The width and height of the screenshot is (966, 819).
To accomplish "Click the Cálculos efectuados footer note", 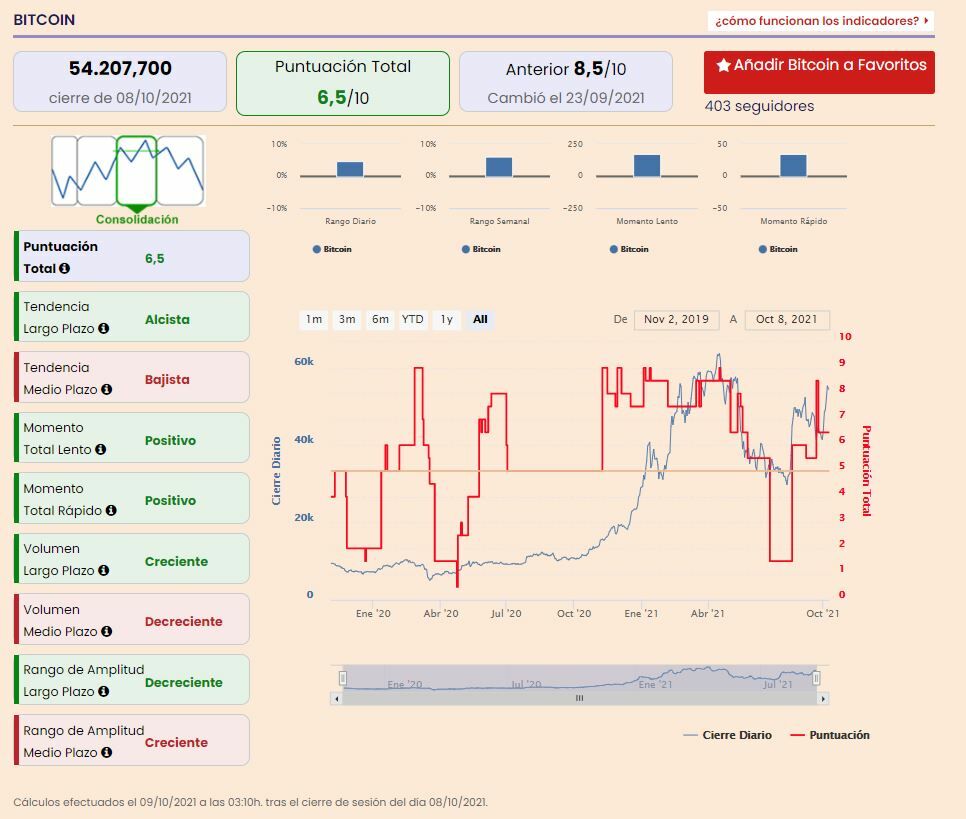I will click(250, 802).
